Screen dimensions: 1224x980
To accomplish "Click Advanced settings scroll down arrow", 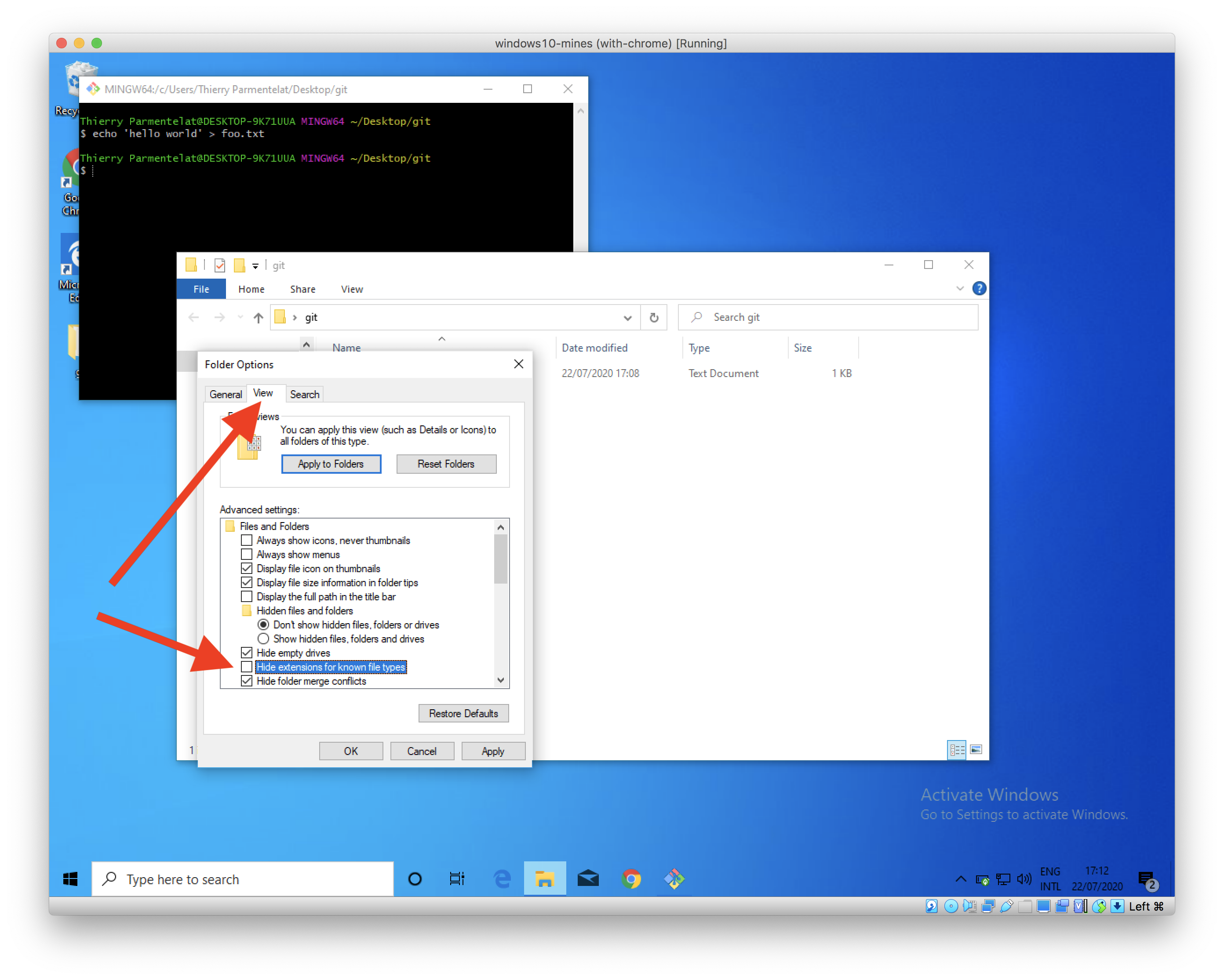I will tap(500, 680).
